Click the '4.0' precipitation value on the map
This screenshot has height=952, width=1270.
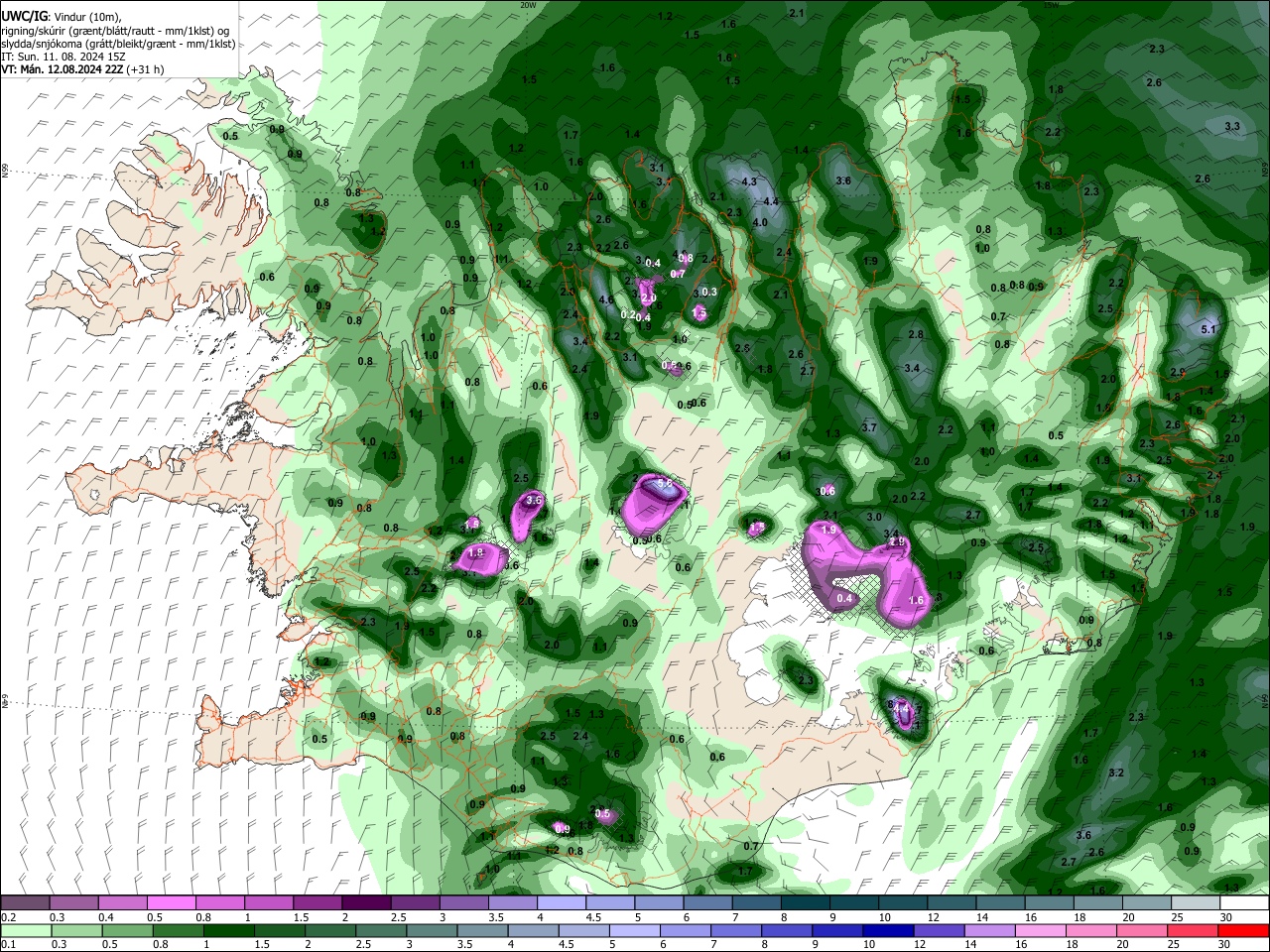point(760,222)
